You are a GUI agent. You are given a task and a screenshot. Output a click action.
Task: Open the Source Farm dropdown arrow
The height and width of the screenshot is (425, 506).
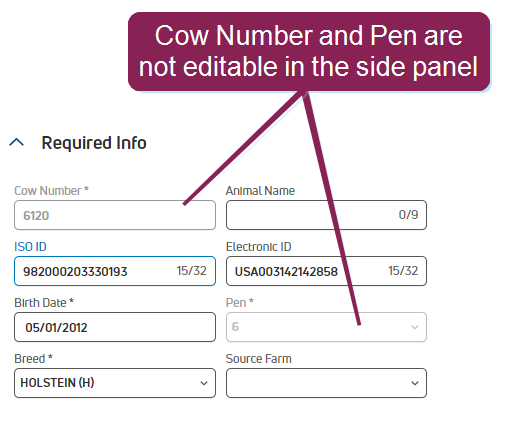pyautogui.click(x=415, y=383)
